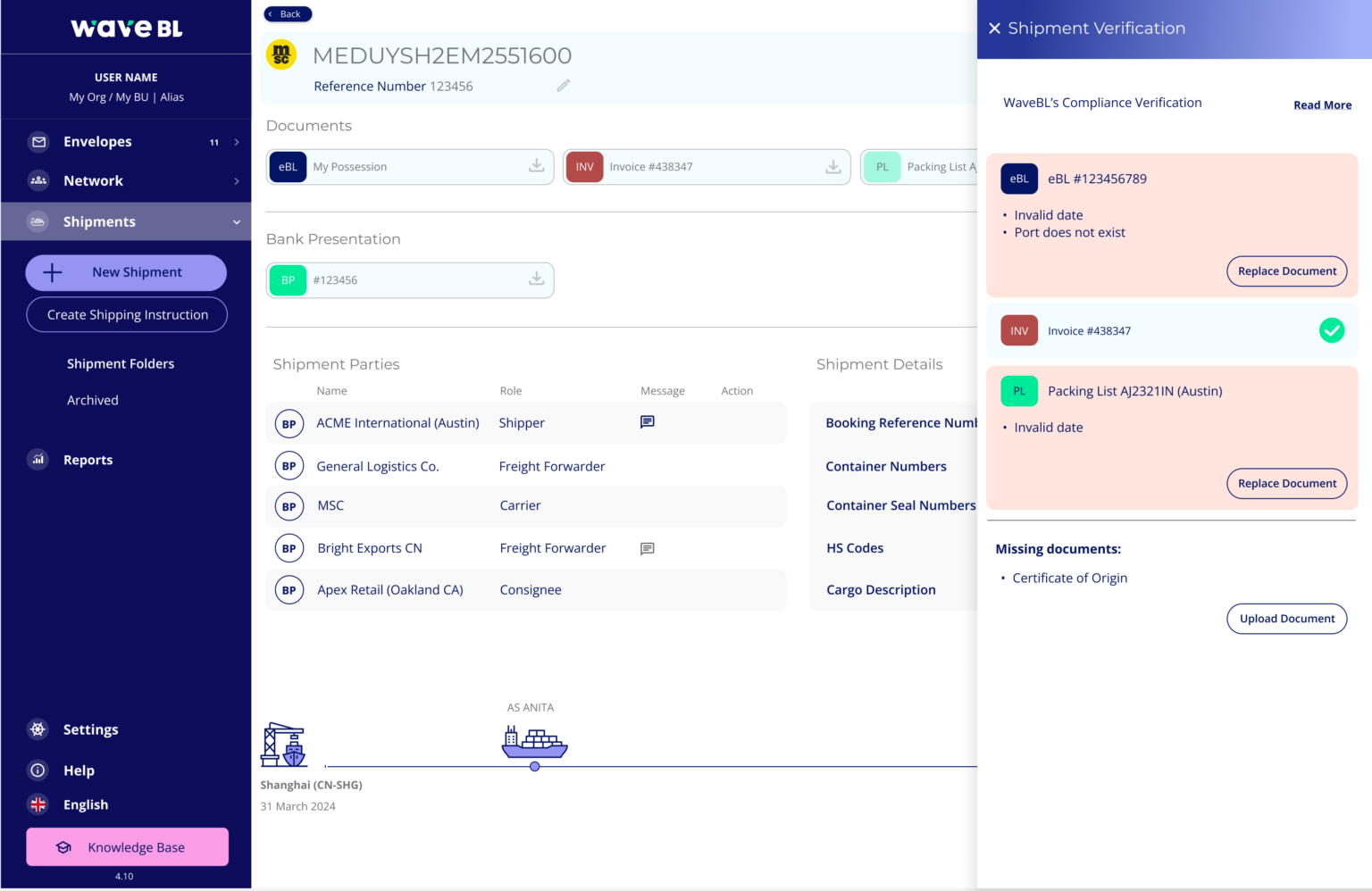1372x891 pixels.
Task: Download the Bank Presentation #123456 file
Action: pyautogui.click(x=536, y=279)
